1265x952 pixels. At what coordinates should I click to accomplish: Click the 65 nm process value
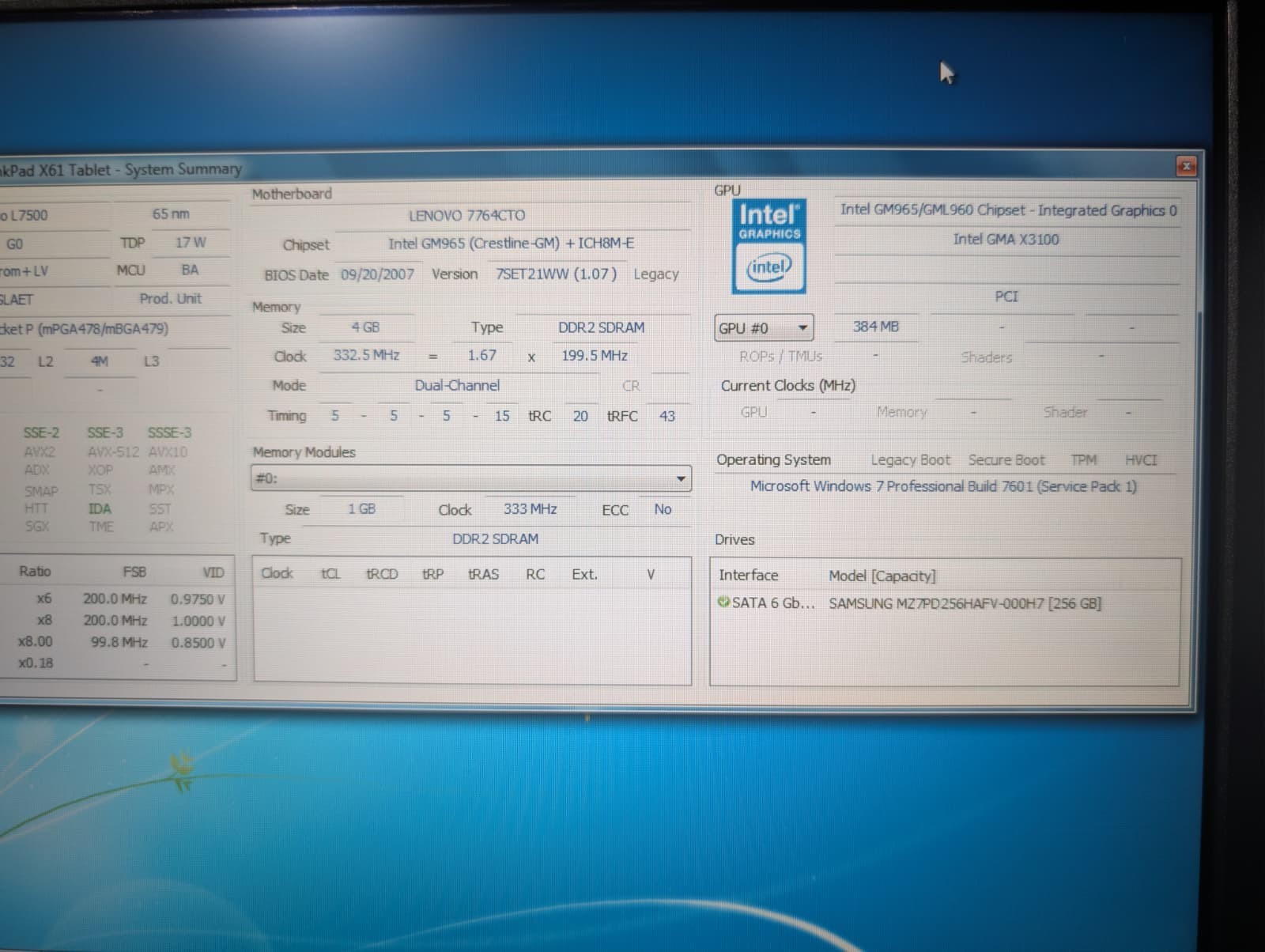point(171,214)
